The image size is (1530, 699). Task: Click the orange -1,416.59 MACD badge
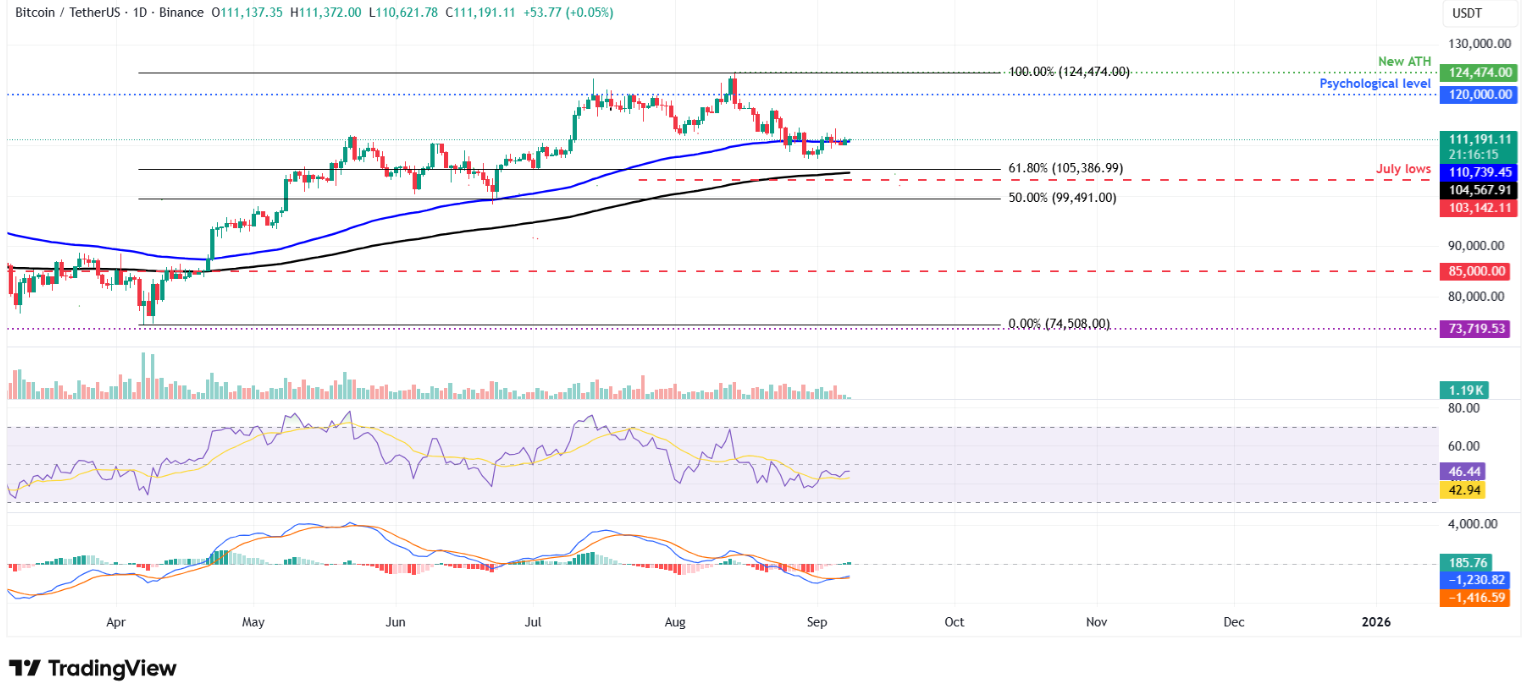pyautogui.click(x=1477, y=597)
